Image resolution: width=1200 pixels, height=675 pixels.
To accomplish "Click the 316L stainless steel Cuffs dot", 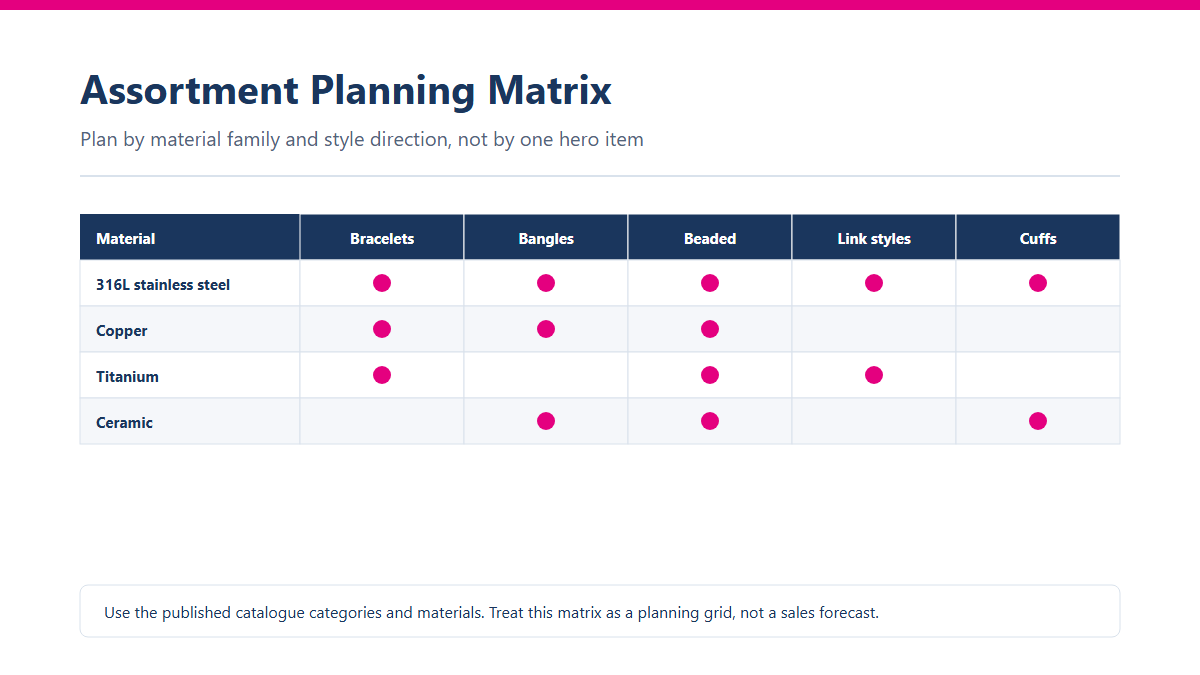I will [1038, 283].
